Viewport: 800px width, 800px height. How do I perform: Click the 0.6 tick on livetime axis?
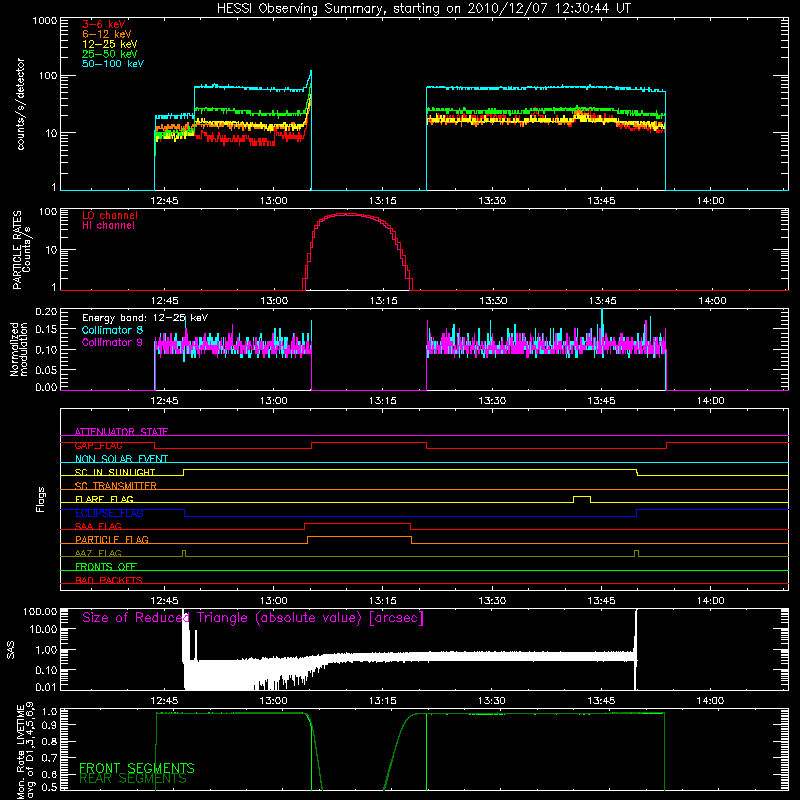pyautogui.click(x=51, y=774)
